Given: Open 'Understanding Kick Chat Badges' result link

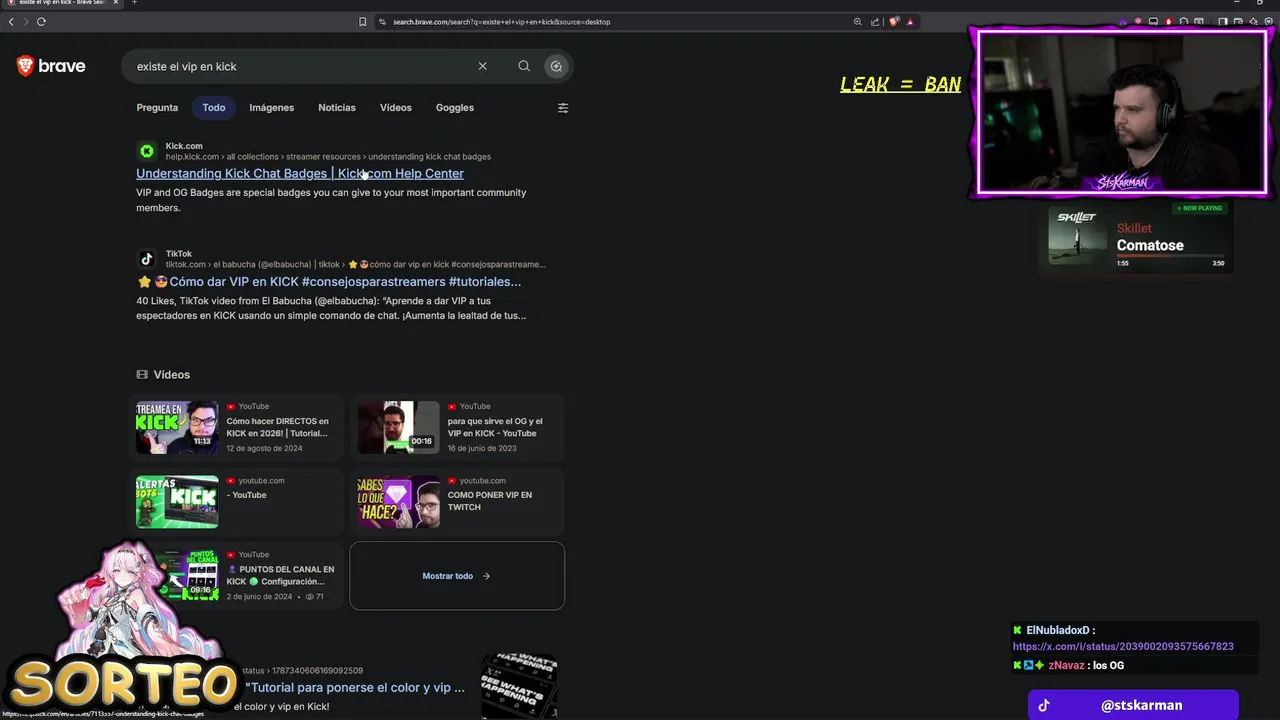Looking at the screenshot, I should (300, 173).
